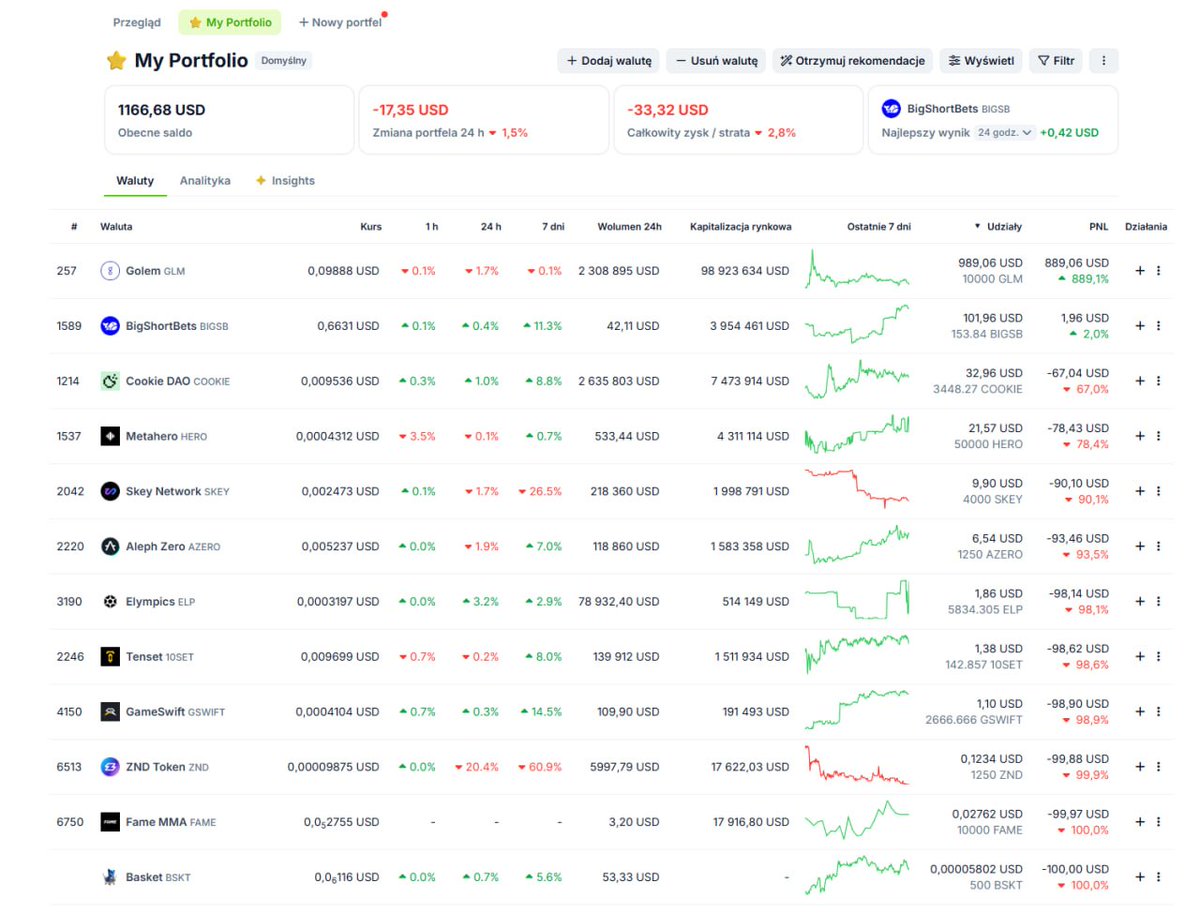
Task: Click the Usuń walutę button
Action: tap(717, 61)
